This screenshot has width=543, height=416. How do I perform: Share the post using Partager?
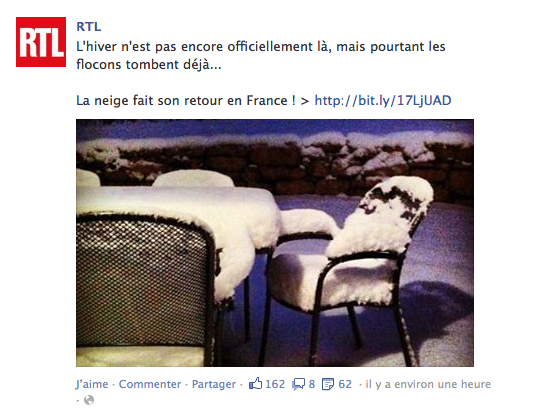point(214,384)
